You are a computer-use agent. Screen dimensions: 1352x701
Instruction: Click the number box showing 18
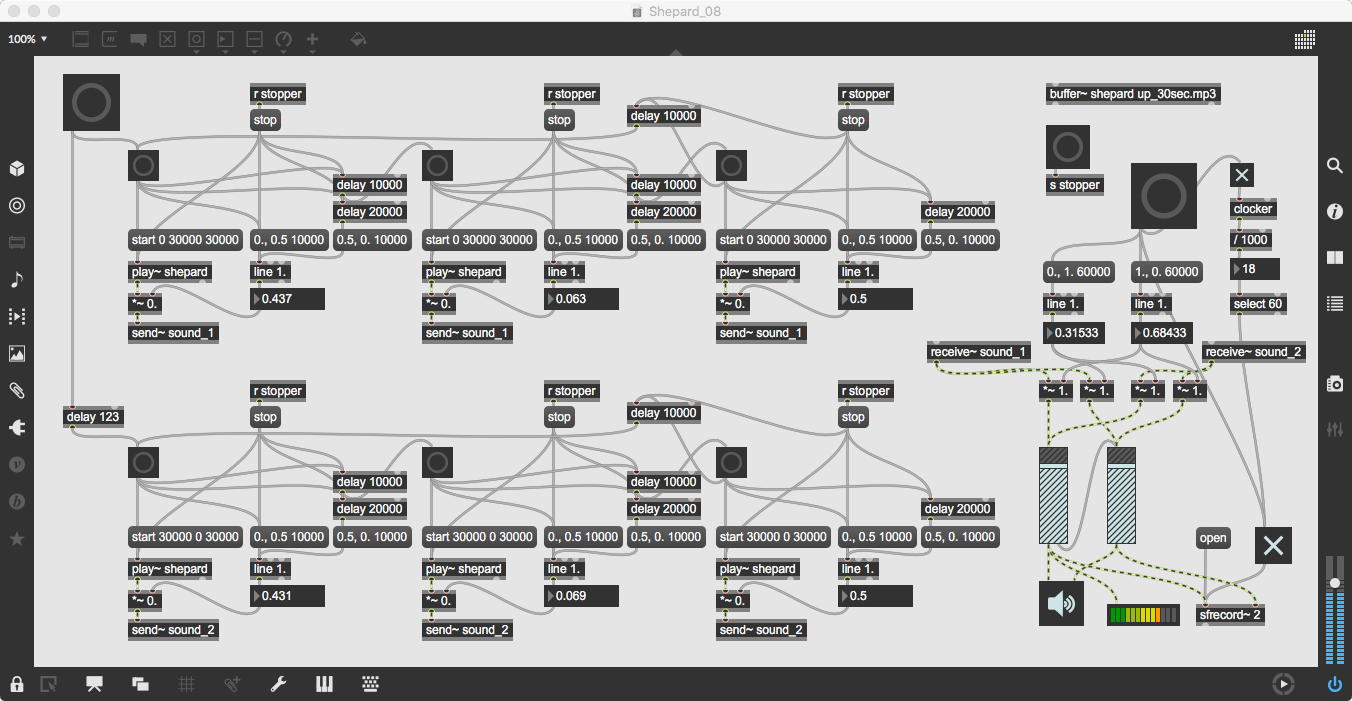pos(1255,269)
